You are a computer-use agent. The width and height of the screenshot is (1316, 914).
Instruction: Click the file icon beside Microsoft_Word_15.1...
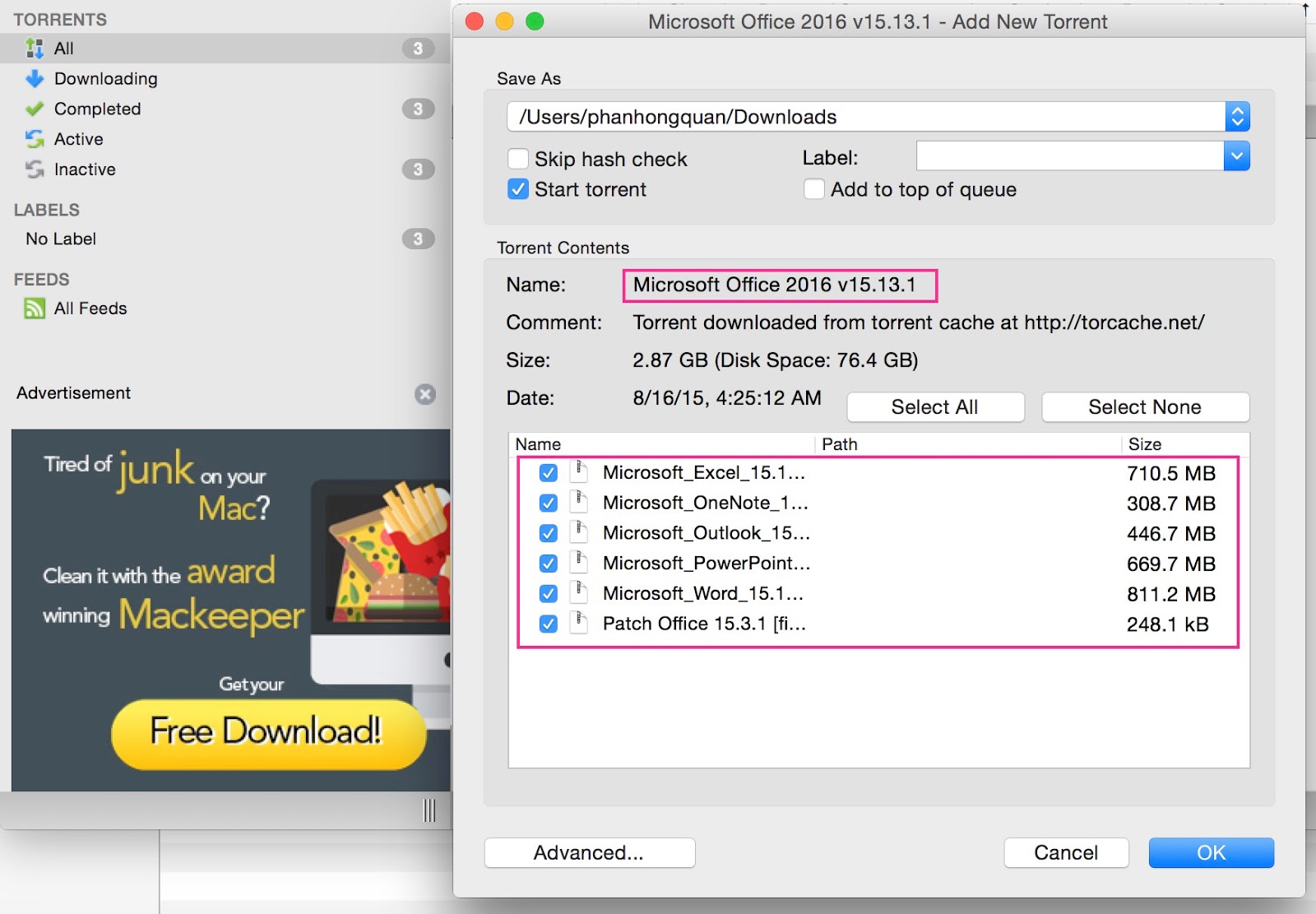click(x=579, y=592)
